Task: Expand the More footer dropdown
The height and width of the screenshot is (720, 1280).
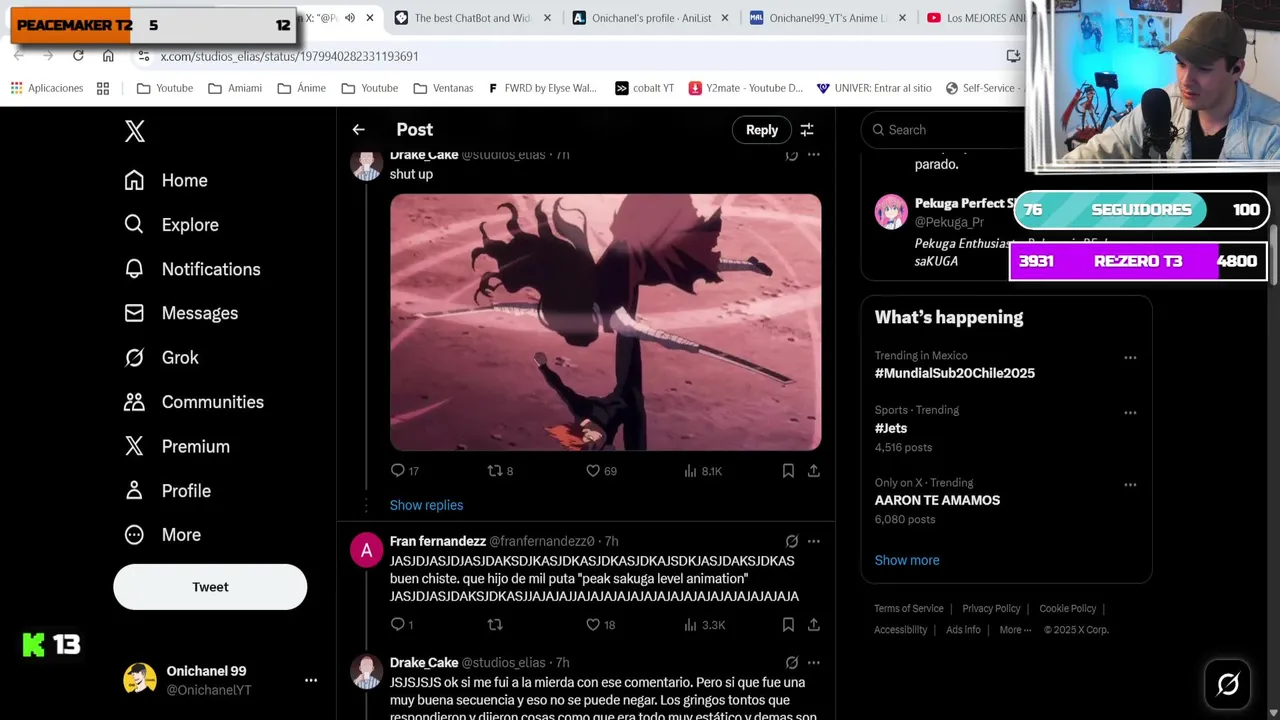Action: pyautogui.click(x=1016, y=630)
